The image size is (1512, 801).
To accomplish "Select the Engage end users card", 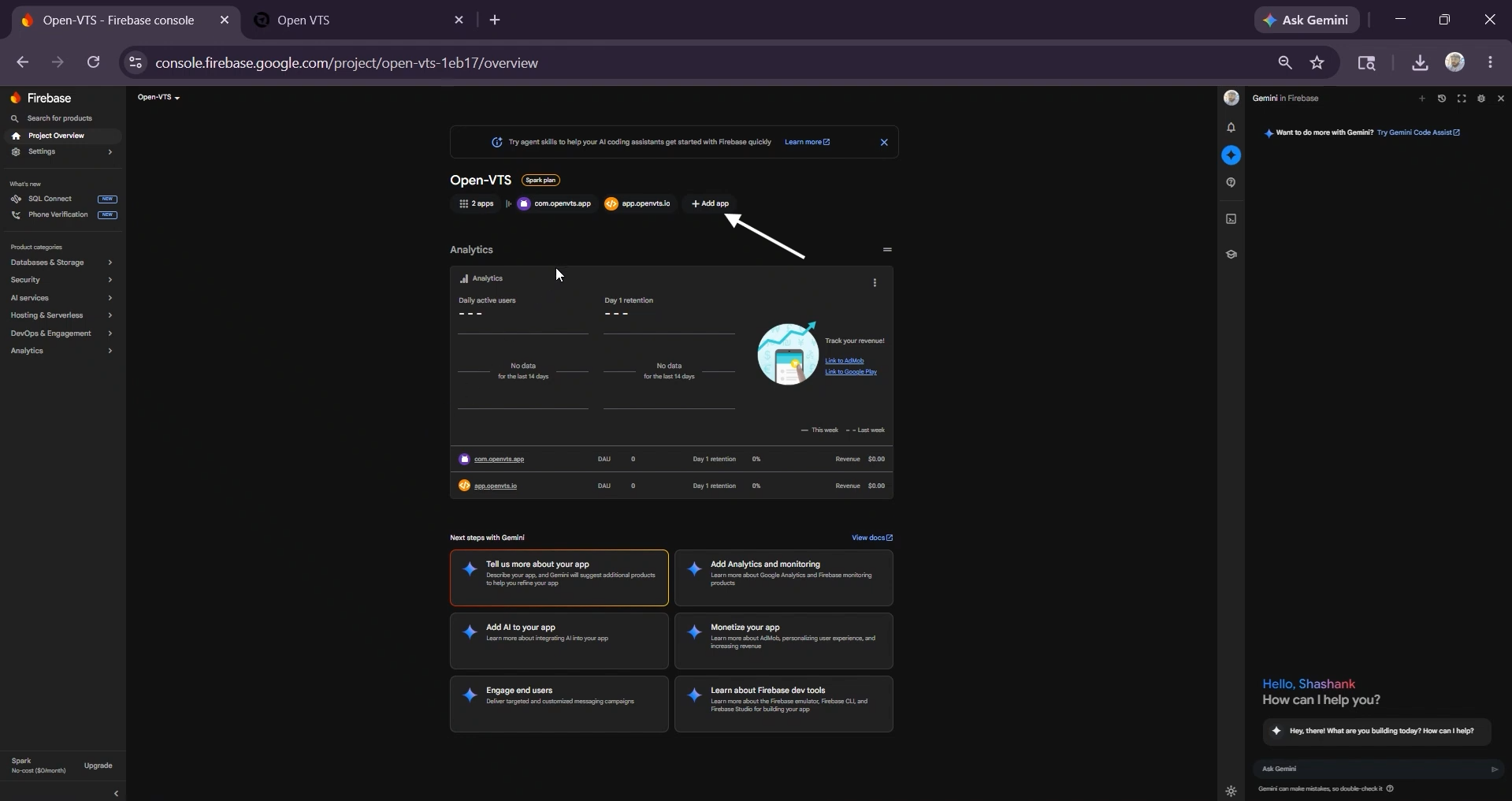I will pyautogui.click(x=559, y=704).
